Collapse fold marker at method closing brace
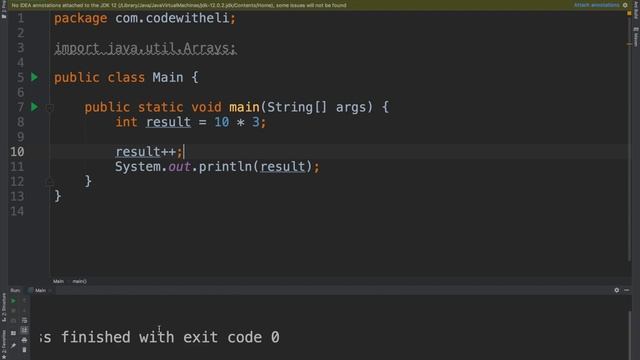Screen dimensions: 640x360 pyautogui.click(x=49, y=181)
